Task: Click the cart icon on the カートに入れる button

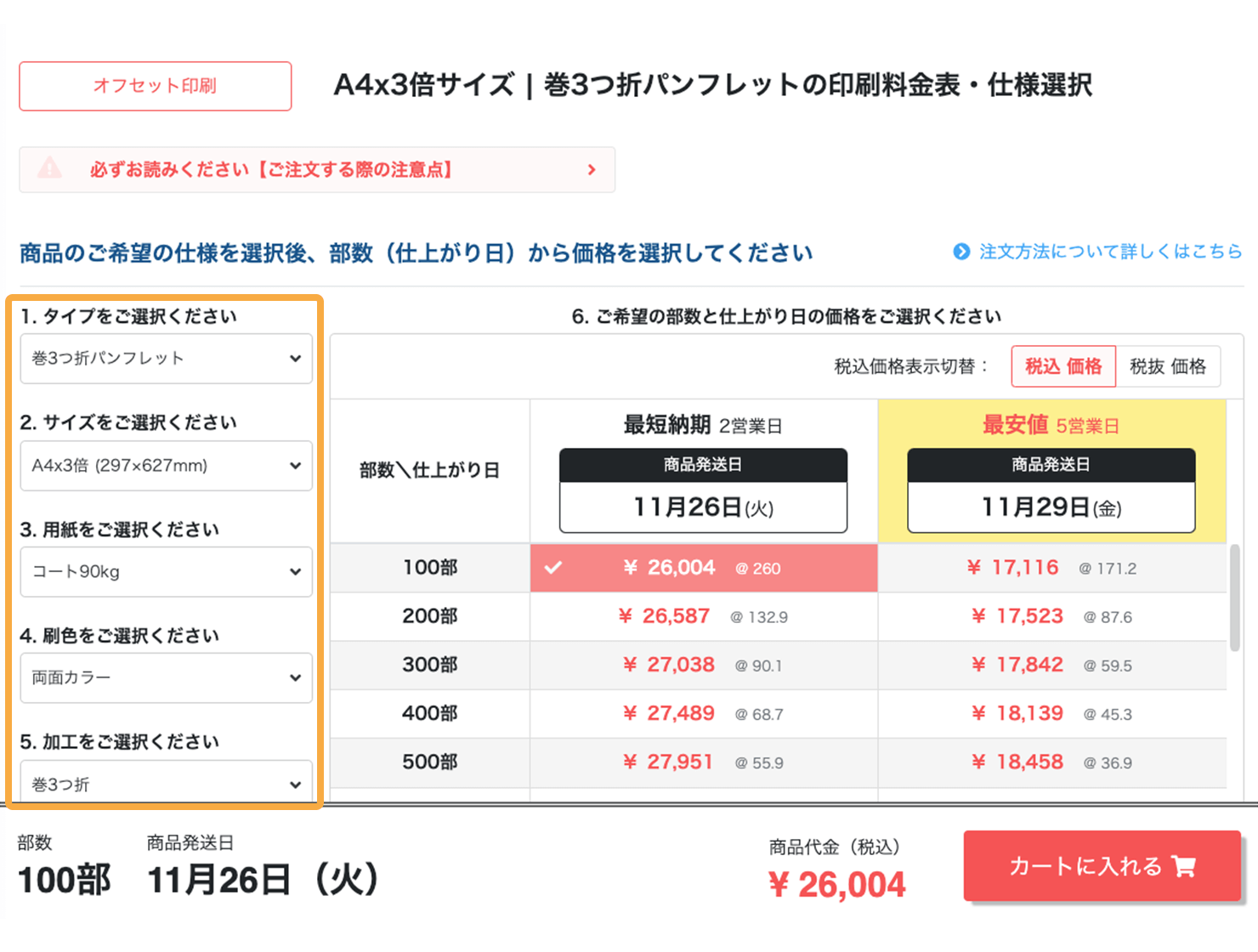Action: pyautogui.click(x=1185, y=866)
